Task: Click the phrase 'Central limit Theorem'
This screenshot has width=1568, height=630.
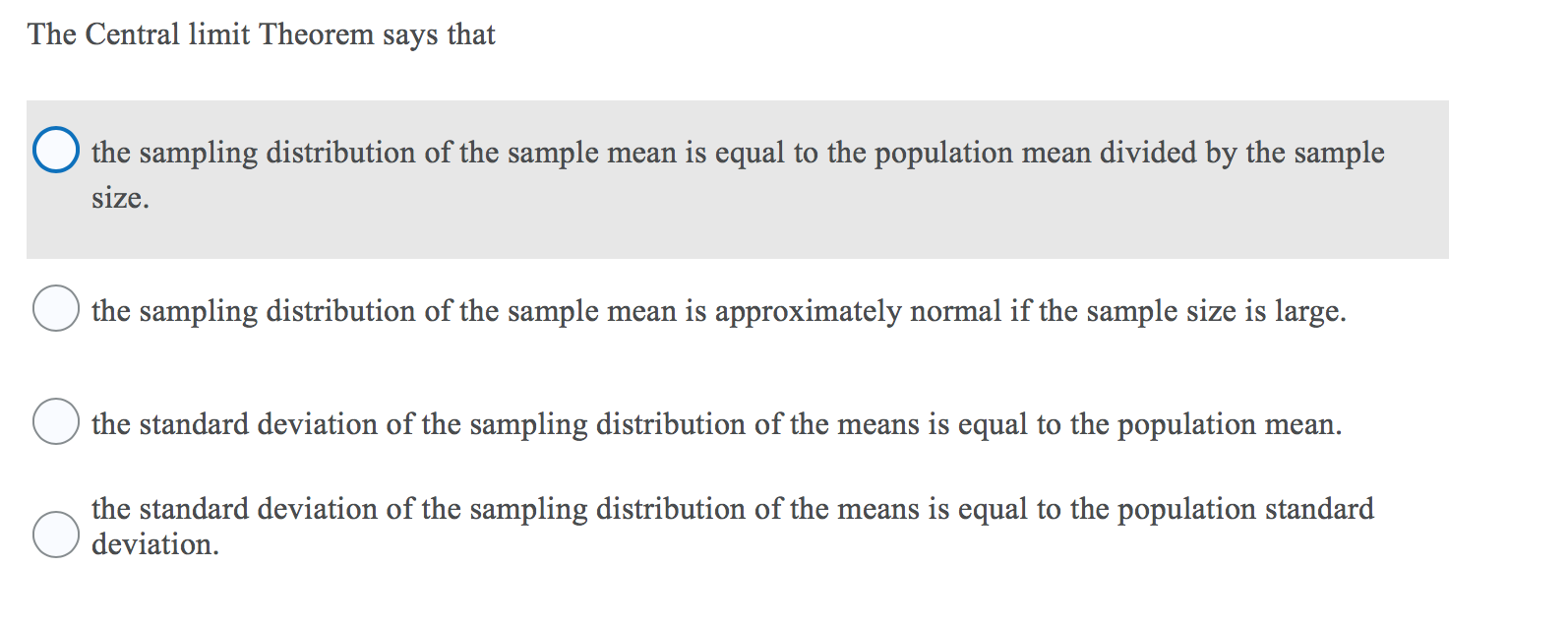Action: (x=226, y=33)
